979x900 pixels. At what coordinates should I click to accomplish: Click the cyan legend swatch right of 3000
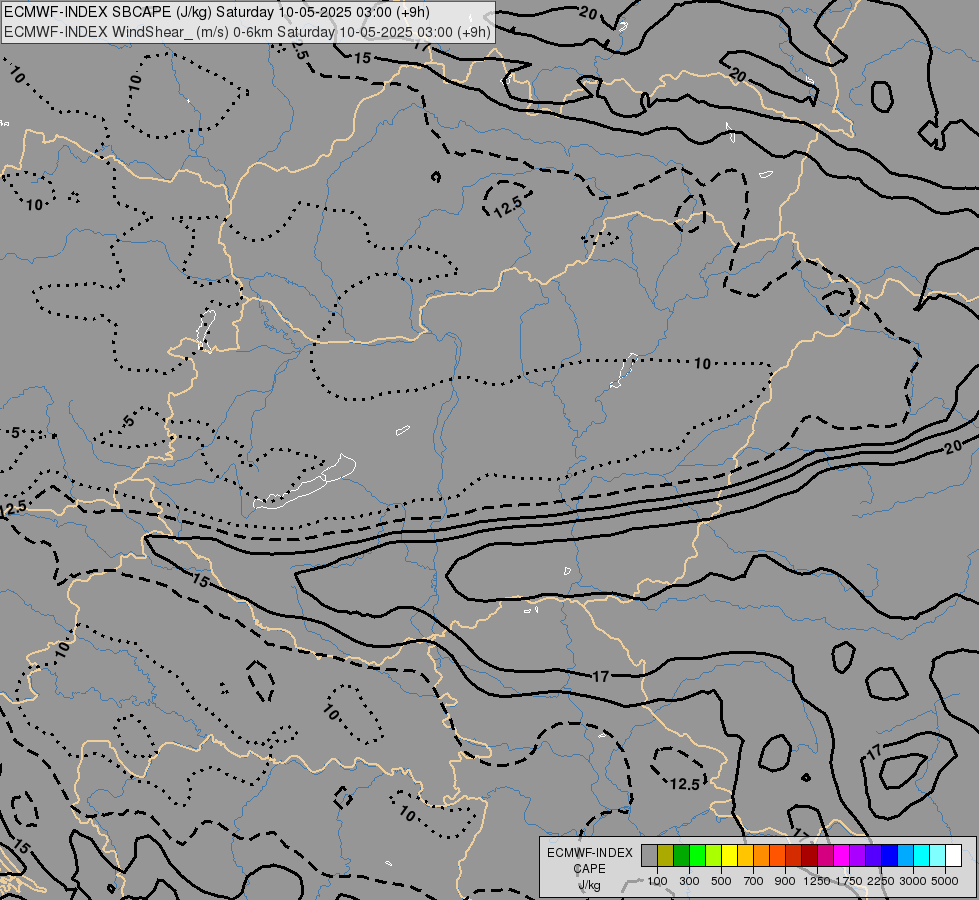click(921, 855)
